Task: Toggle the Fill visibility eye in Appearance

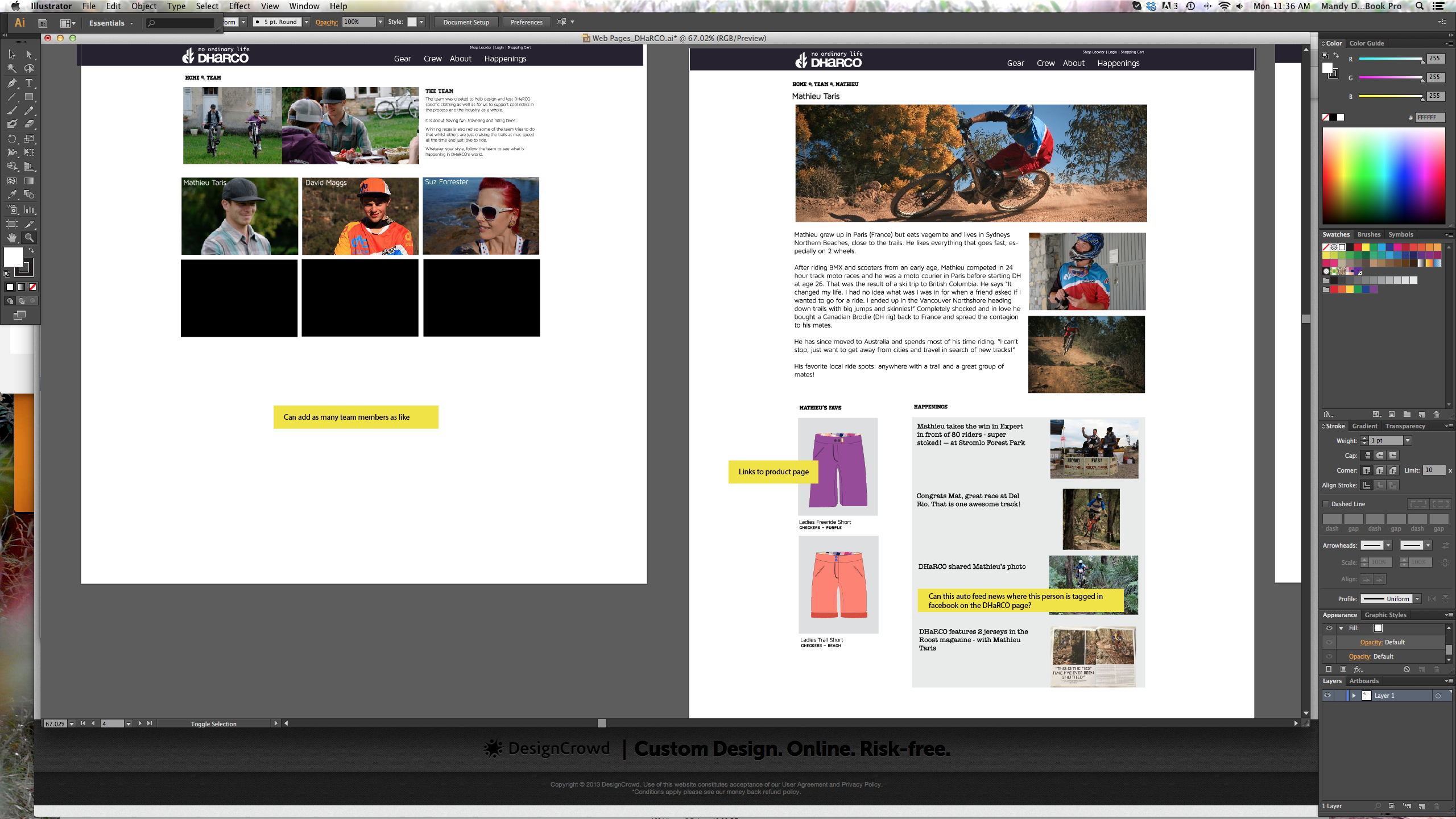Action: coord(1329,628)
